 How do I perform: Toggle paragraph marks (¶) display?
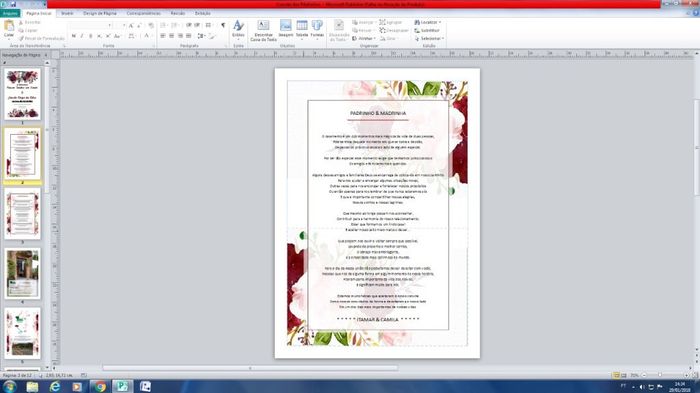tap(223, 25)
